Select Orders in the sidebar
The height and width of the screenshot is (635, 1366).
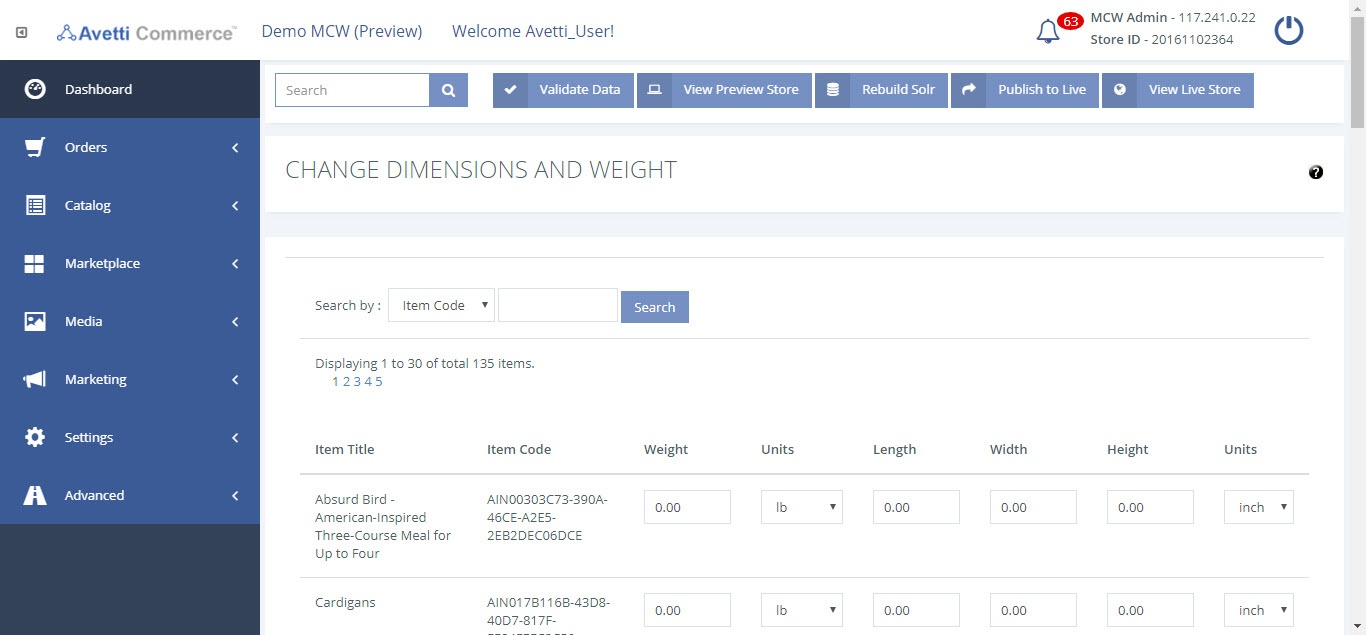[x=130, y=147]
